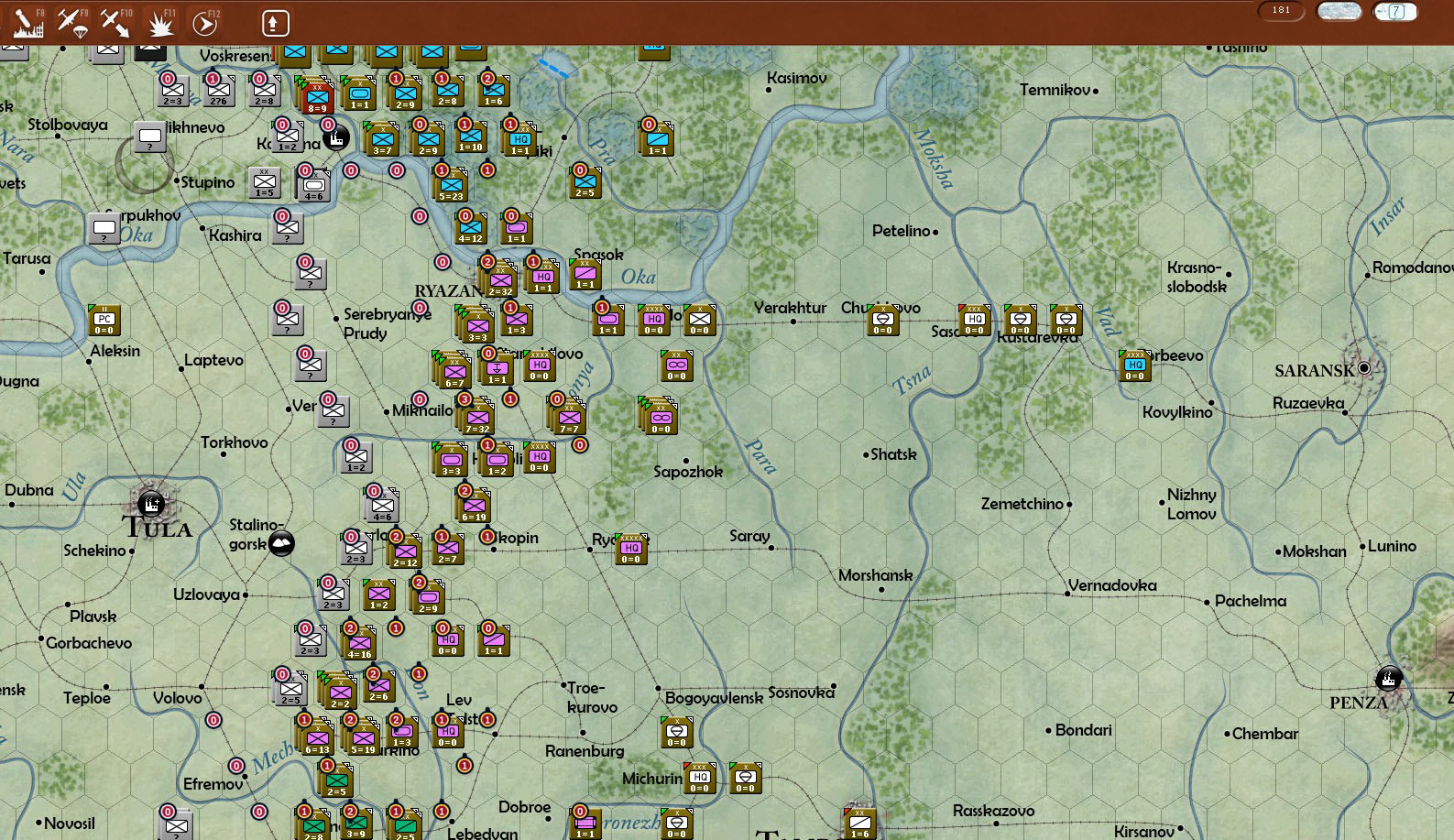Image resolution: width=1454 pixels, height=840 pixels.
Task: Click the Mokshan town label
Action: tap(1315, 551)
